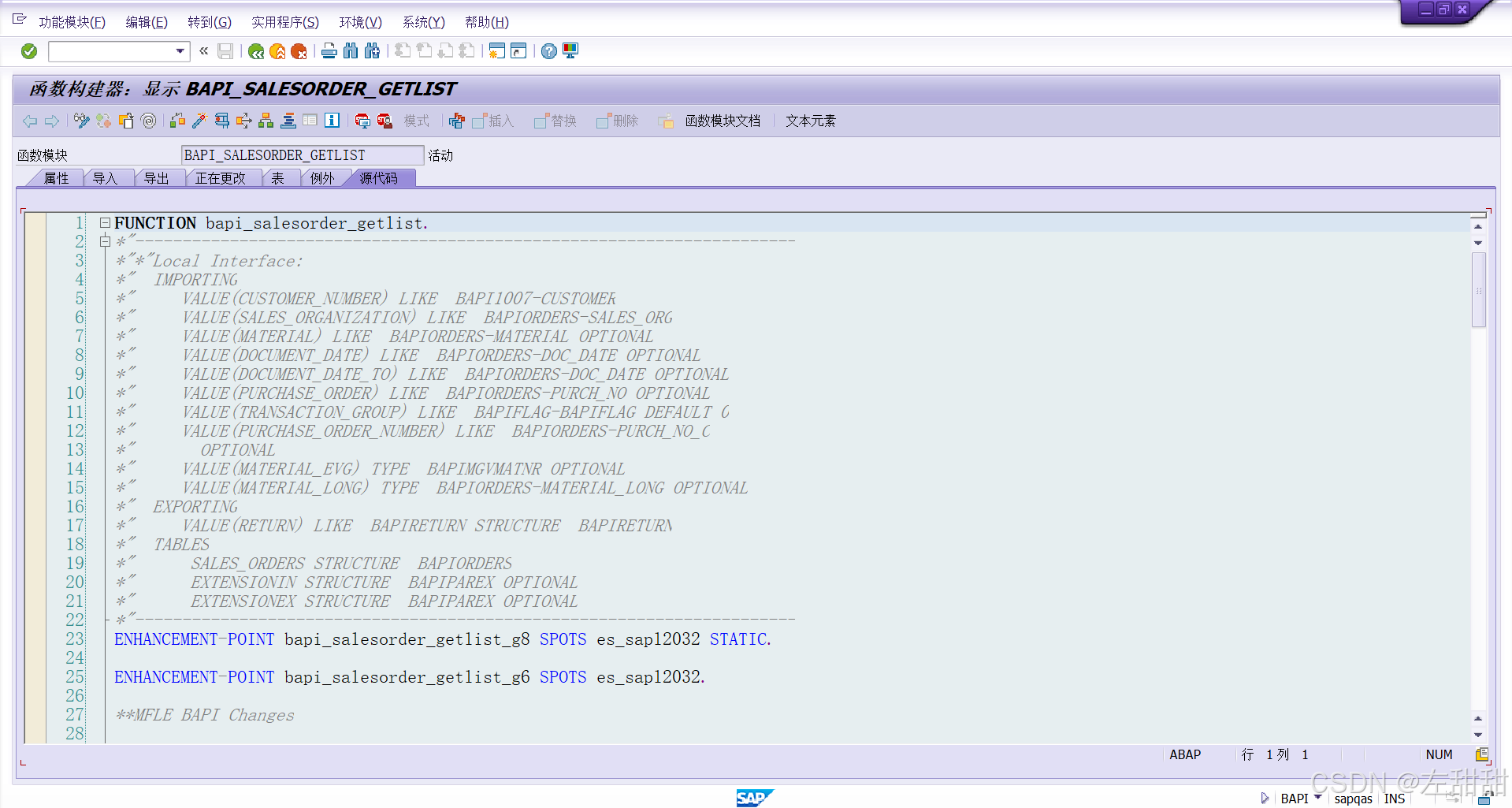Click the editor scrollbar down arrow at bottom

tap(1478, 735)
